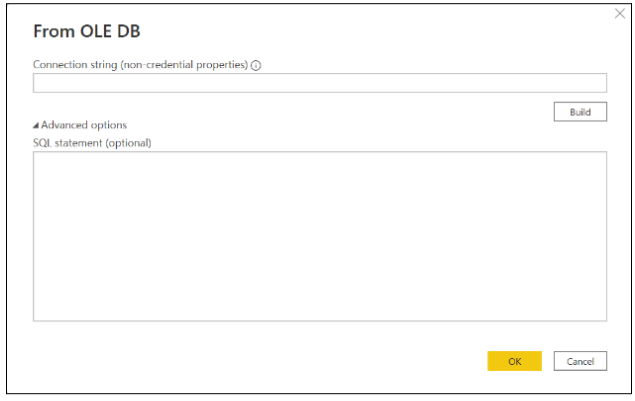Place cursor in the empty connection string box
The width and height of the screenshot is (635, 401).
tap(319, 83)
